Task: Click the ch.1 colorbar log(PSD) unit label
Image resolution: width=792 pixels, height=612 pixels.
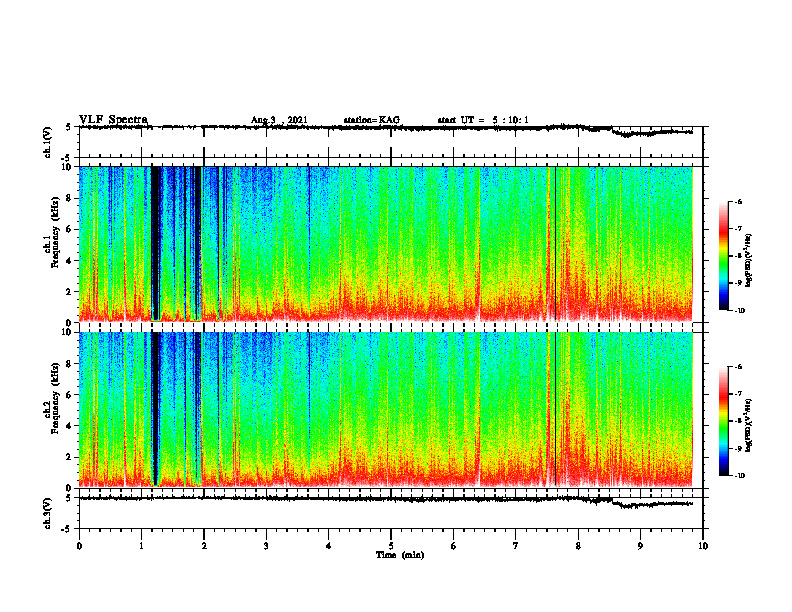Action: click(748, 261)
